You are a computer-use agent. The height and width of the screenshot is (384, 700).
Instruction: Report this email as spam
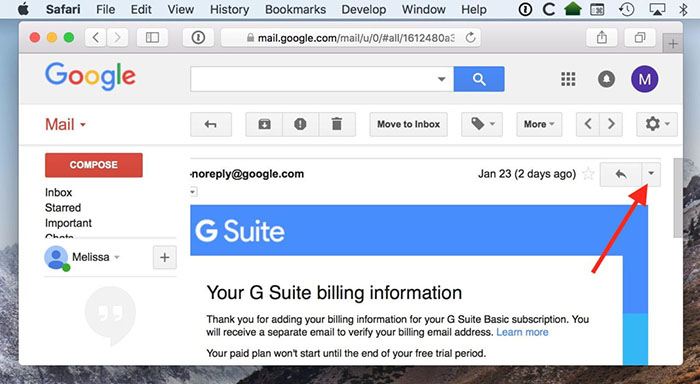point(300,124)
